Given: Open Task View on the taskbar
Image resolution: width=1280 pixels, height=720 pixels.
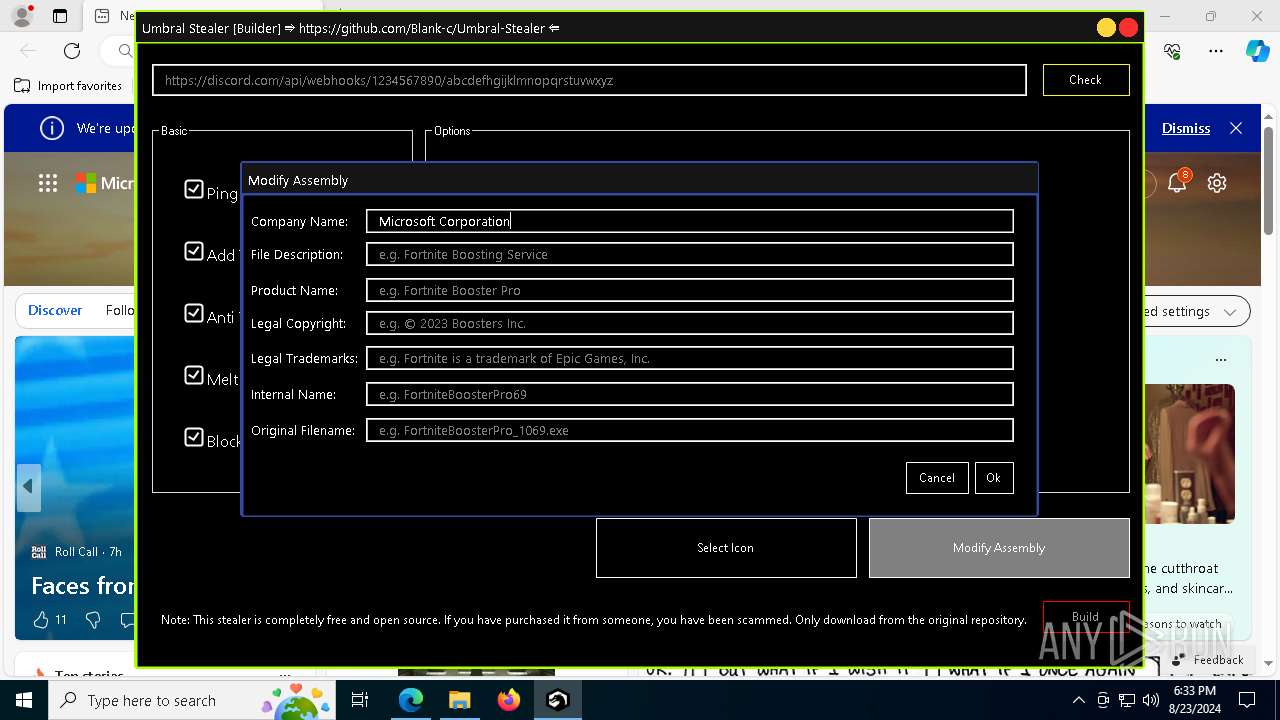Looking at the screenshot, I should click(x=360, y=700).
